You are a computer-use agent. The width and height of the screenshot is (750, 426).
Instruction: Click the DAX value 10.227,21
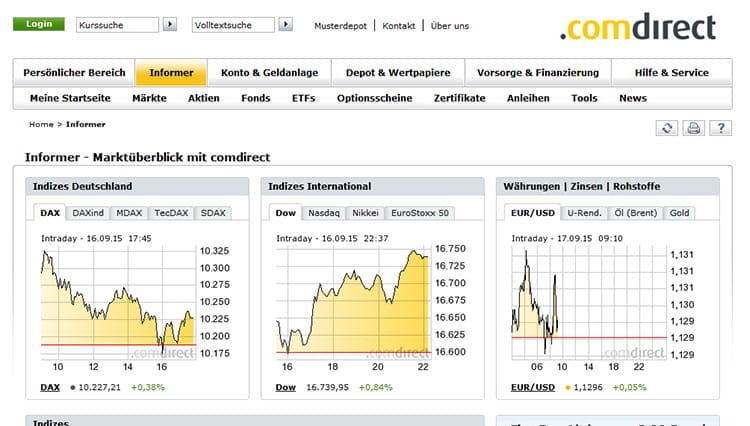pos(99,387)
